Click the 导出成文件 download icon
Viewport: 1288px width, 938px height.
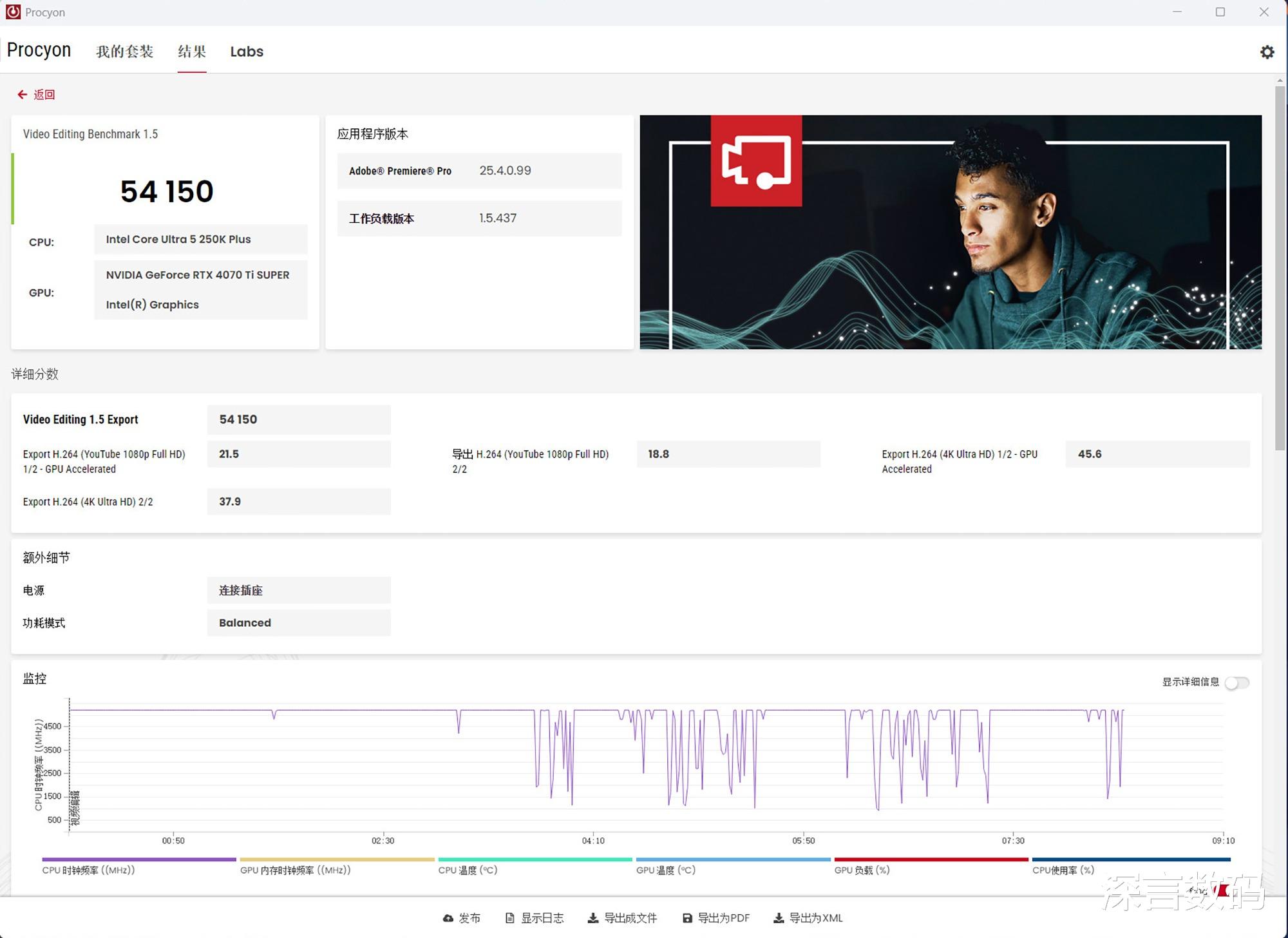592,918
